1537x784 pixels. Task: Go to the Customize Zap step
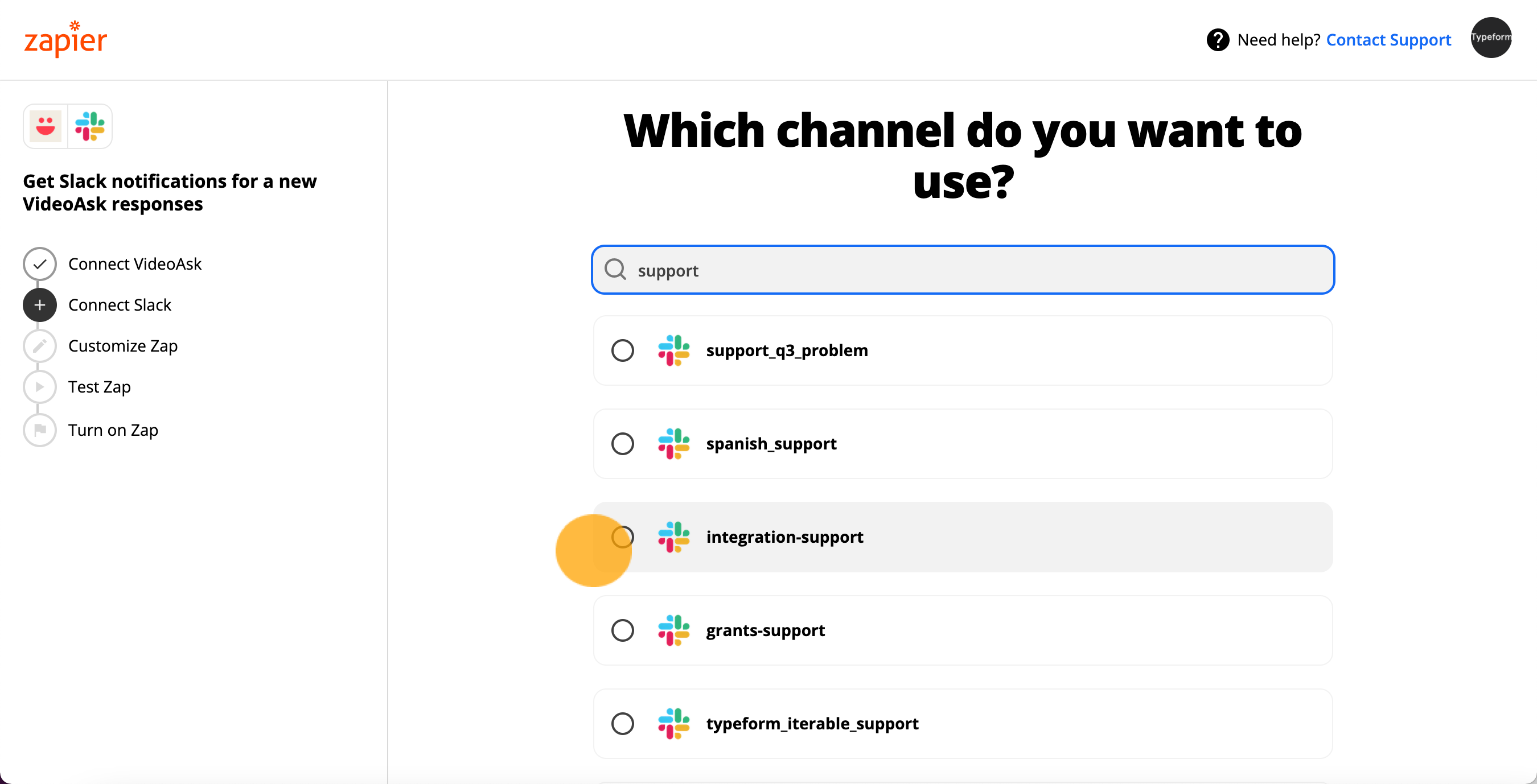pyautogui.click(x=123, y=346)
